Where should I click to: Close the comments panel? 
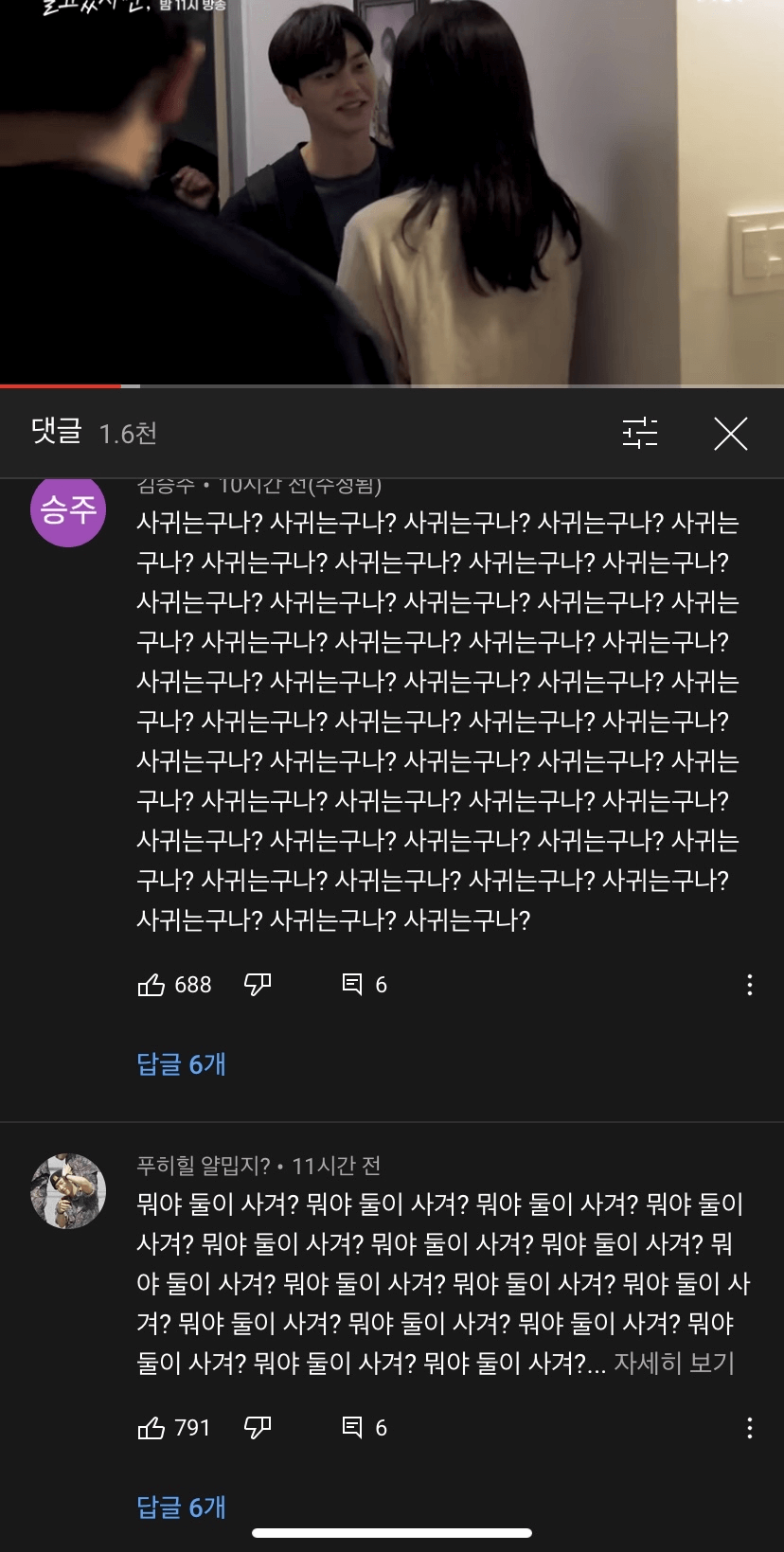730,434
